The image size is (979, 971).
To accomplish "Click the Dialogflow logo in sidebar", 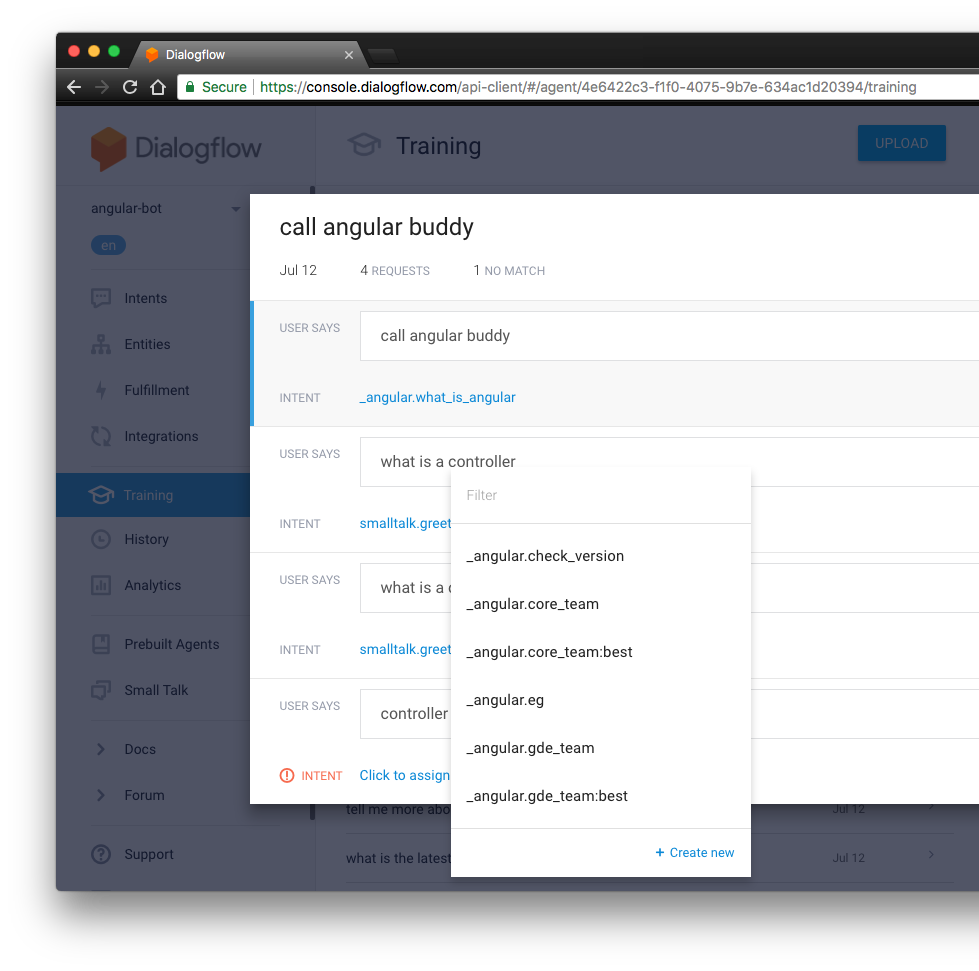I will [175, 149].
